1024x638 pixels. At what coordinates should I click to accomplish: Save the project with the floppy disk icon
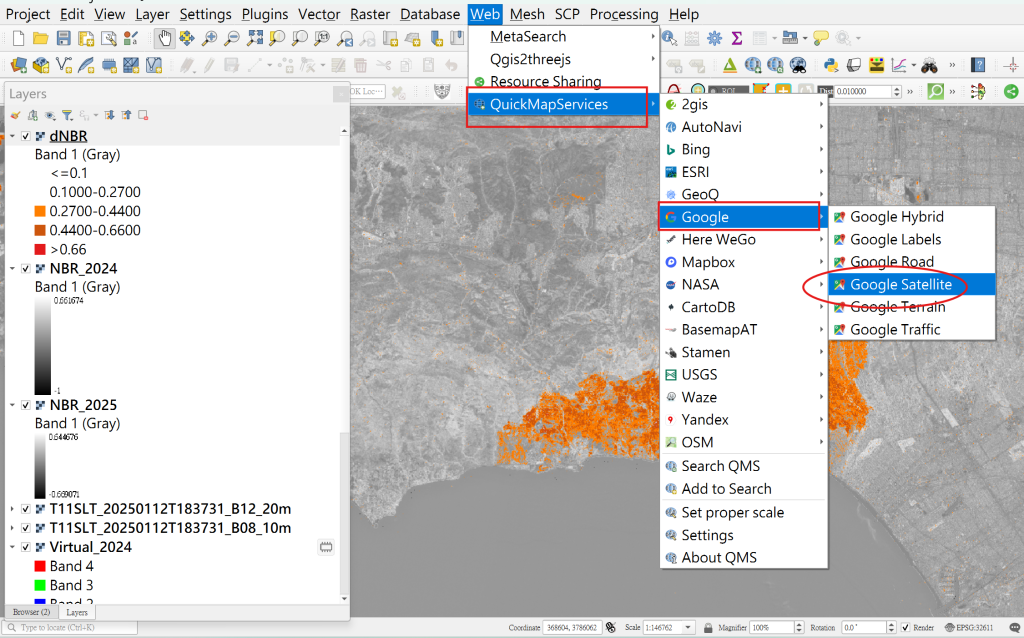point(63,39)
